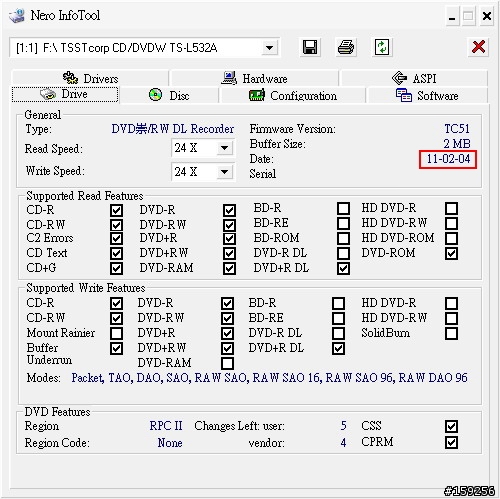Click the vendor changes left value 4
The width and height of the screenshot is (500, 499).
click(x=343, y=443)
